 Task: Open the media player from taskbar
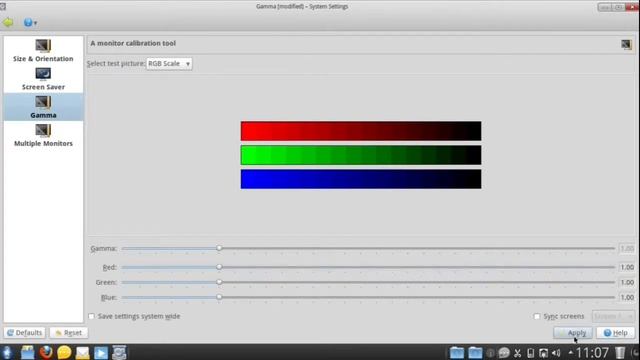pyautogui.click(x=101, y=352)
